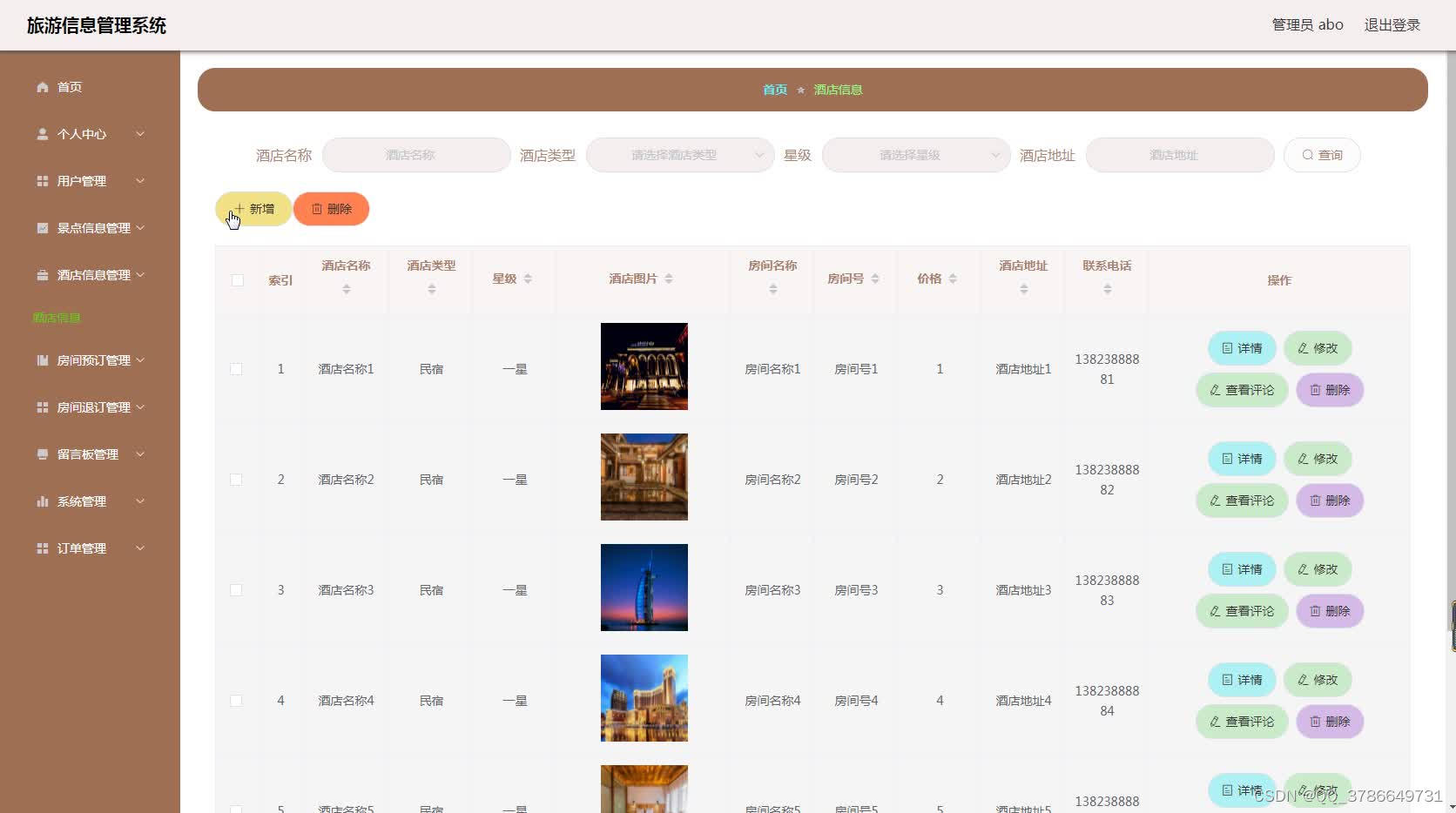Tick the checkbox for row 酒店名称2
1456x813 pixels.
click(236, 480)
